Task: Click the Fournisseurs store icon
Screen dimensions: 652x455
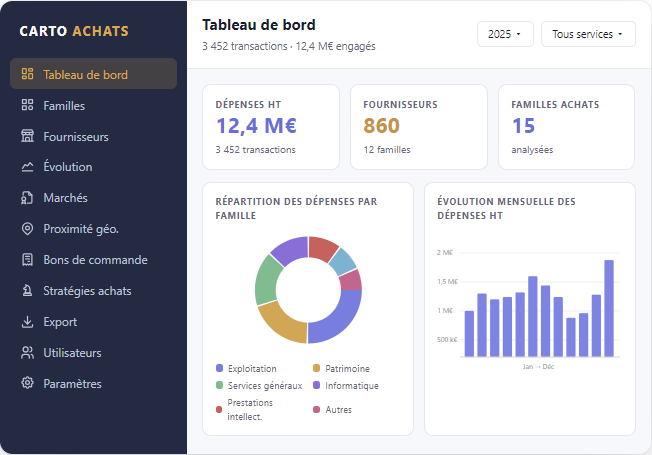Action: 27,136
